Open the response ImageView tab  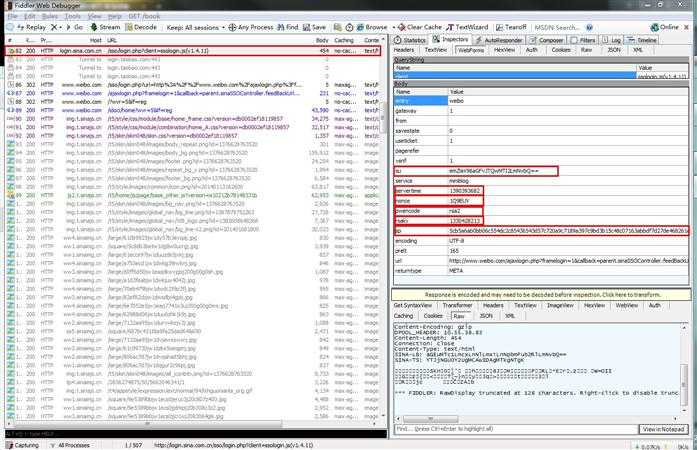pyautogui.click(x=560, y=305)
